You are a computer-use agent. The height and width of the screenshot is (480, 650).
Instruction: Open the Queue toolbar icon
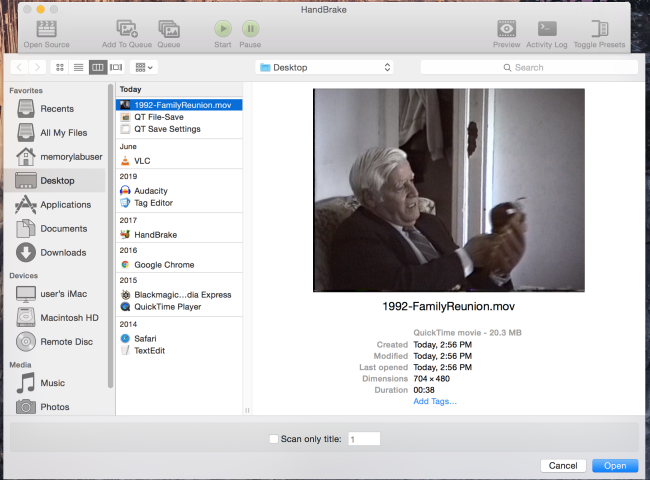[x=168, y=30]
